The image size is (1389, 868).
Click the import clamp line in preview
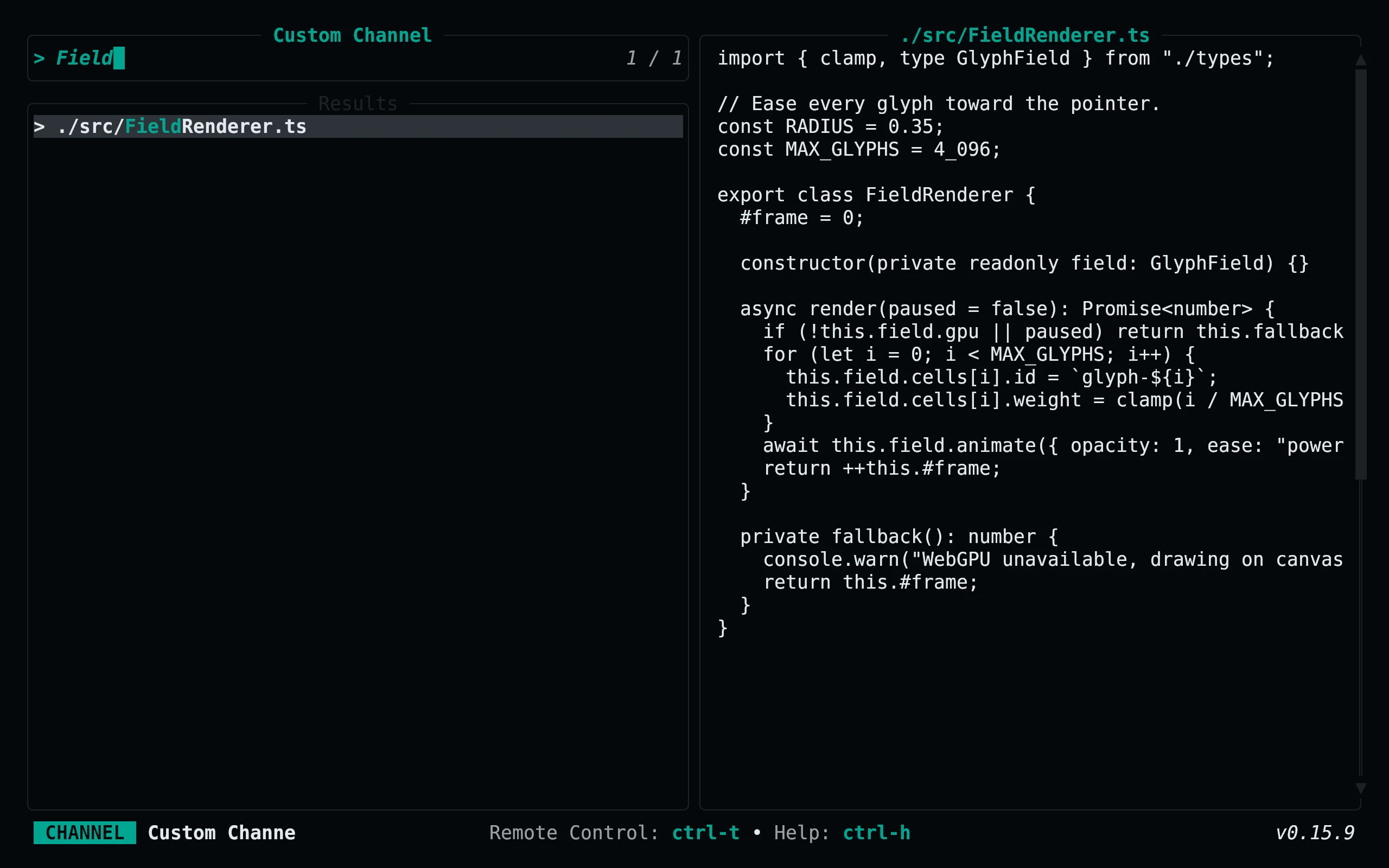point(996,58)
